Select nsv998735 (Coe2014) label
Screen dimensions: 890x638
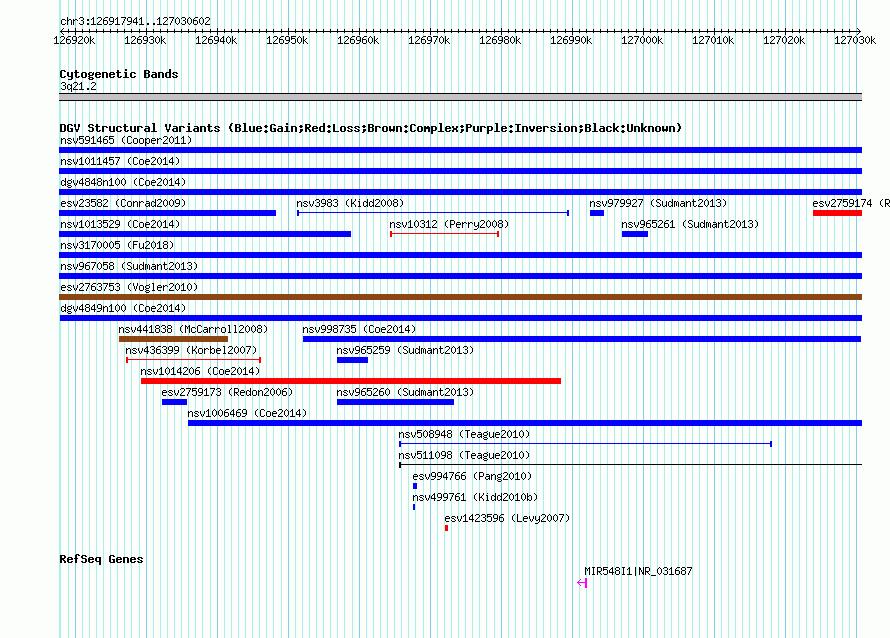pos(359,329)
